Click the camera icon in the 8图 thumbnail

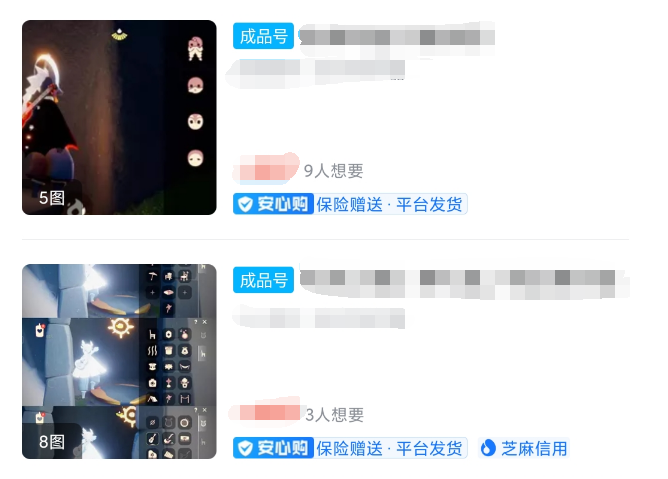153,383
